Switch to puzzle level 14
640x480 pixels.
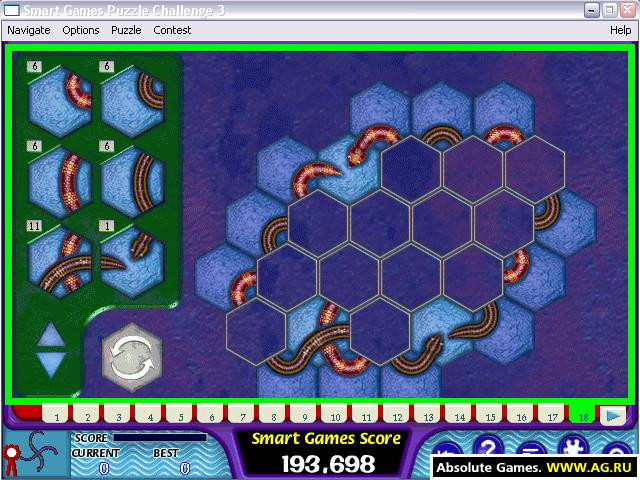point(460,416)
